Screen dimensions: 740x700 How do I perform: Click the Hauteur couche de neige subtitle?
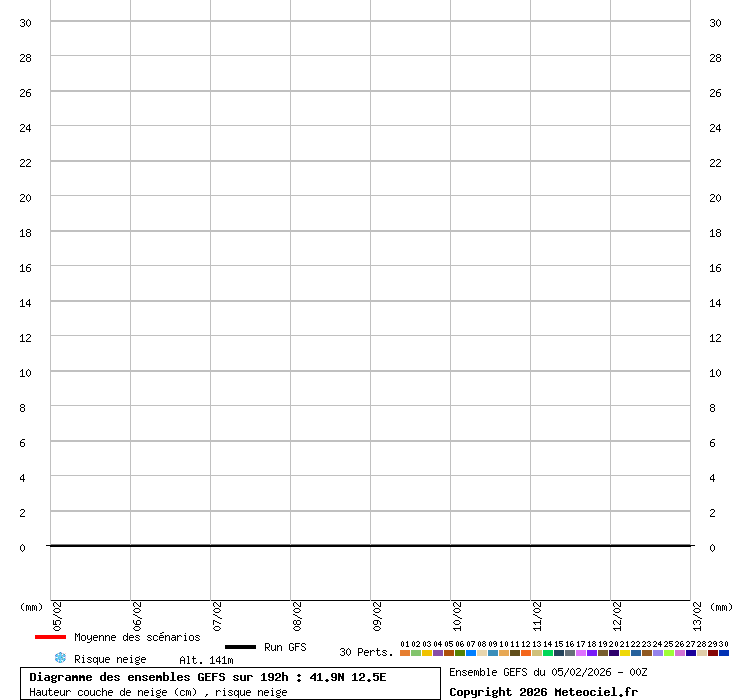158,692
